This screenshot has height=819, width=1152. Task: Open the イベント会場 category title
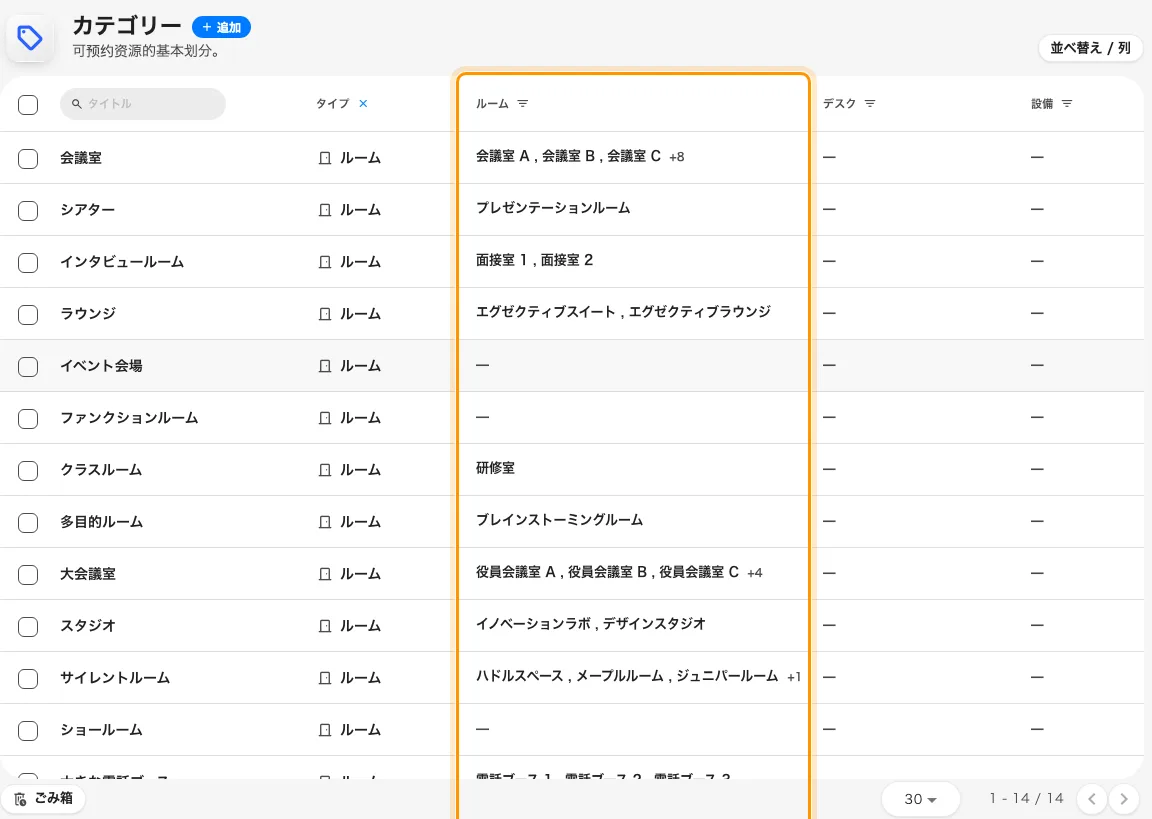(x=101, y=366)
